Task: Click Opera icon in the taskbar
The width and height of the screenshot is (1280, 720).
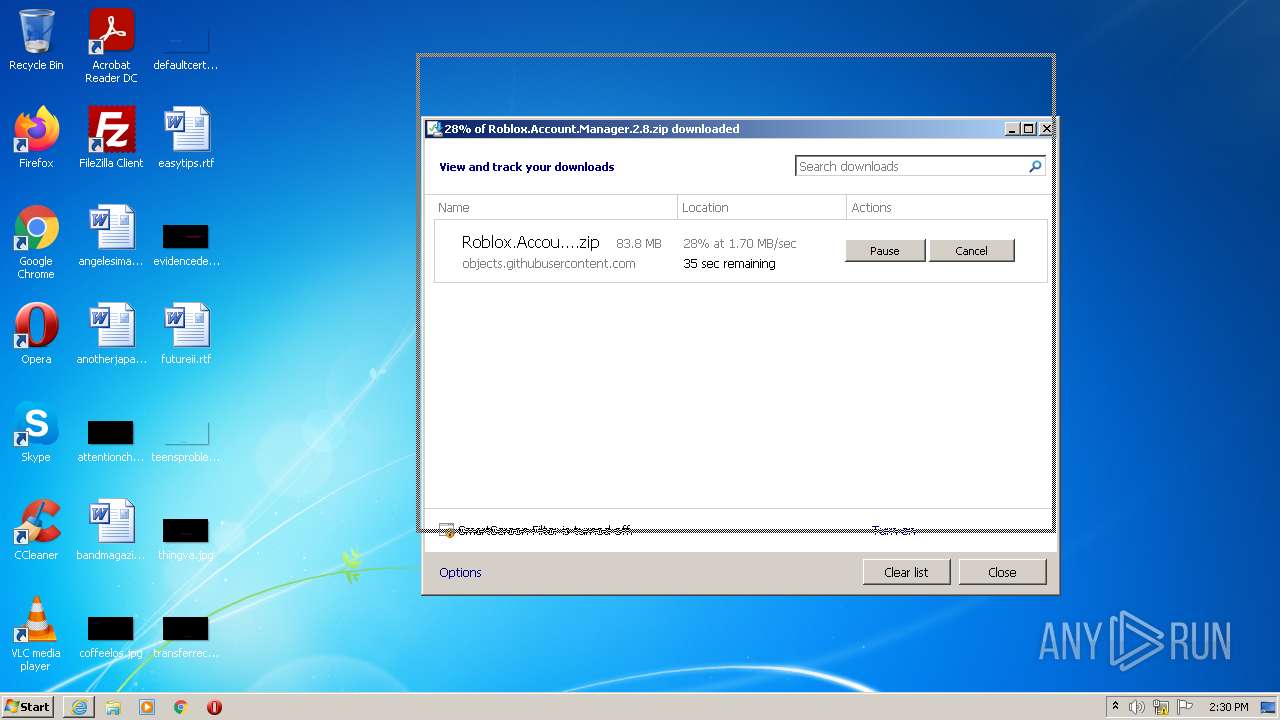Action: pos(214,707)
